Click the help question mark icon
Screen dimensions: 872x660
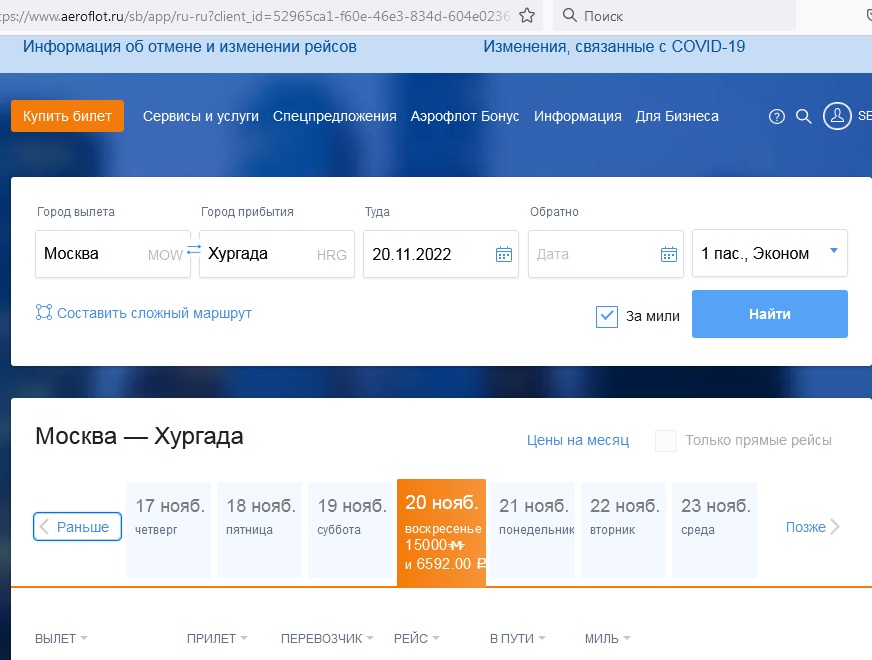[777, 117]
